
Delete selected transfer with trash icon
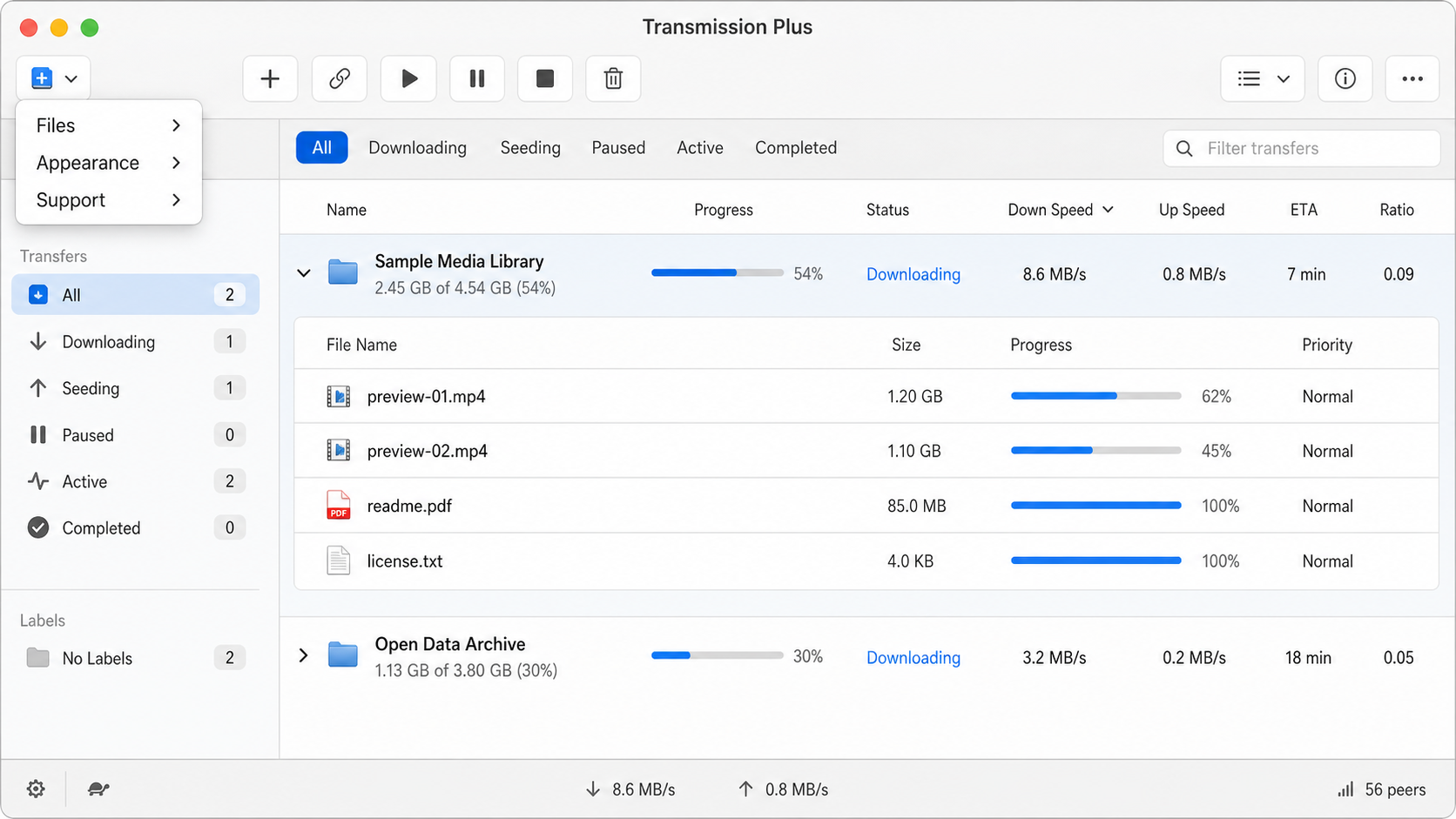(613, 78)
